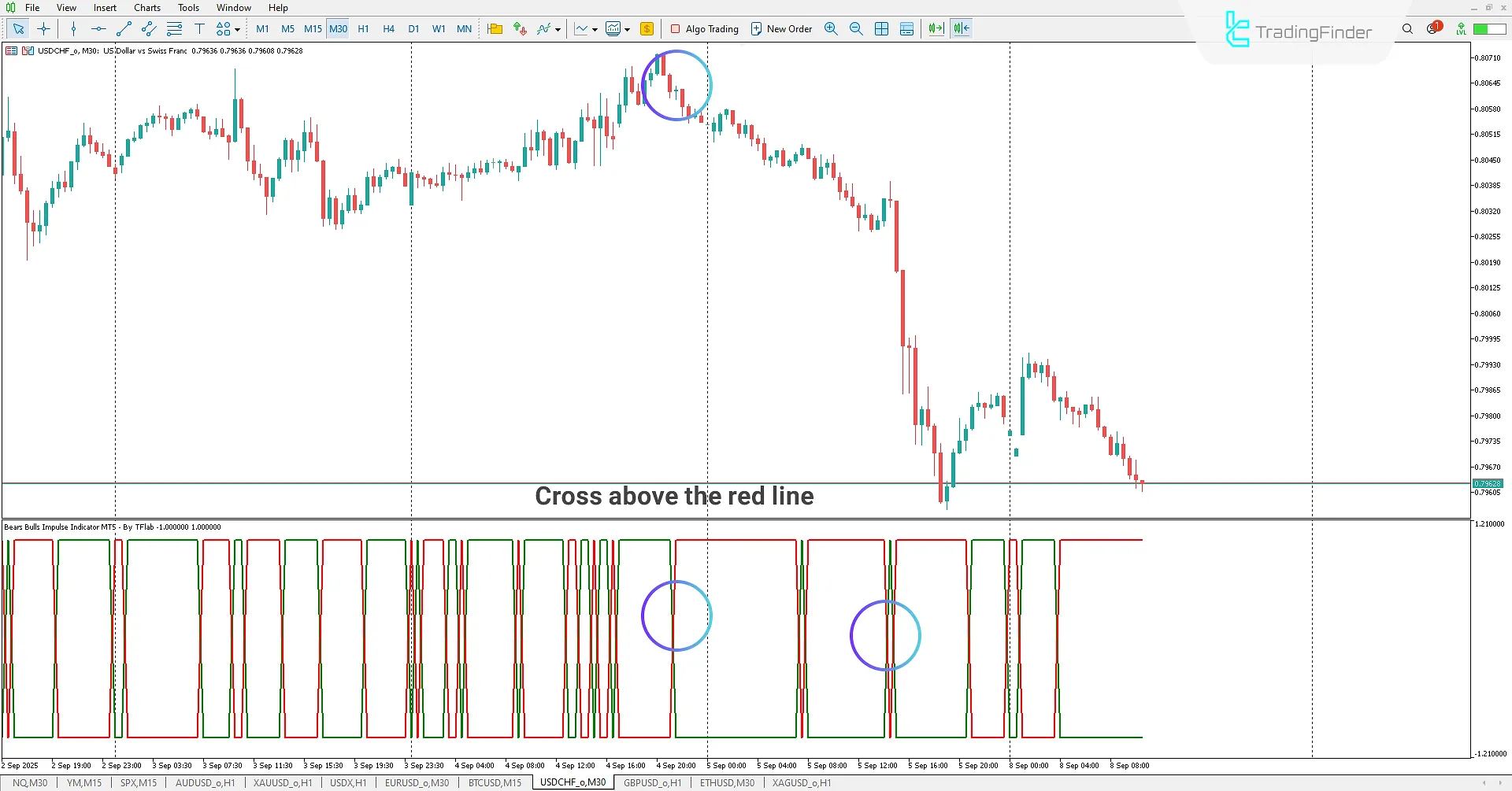The image size is (1512, 791).
Task: Enable chart auto-scroll to latest bars
Action: (x=935, y=28)
